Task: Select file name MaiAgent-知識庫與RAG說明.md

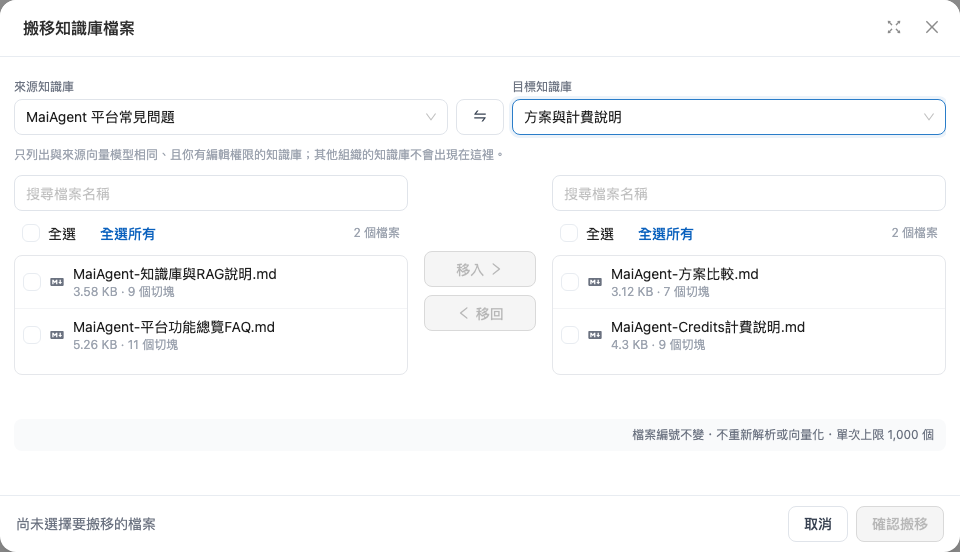Action: (174, 274)
